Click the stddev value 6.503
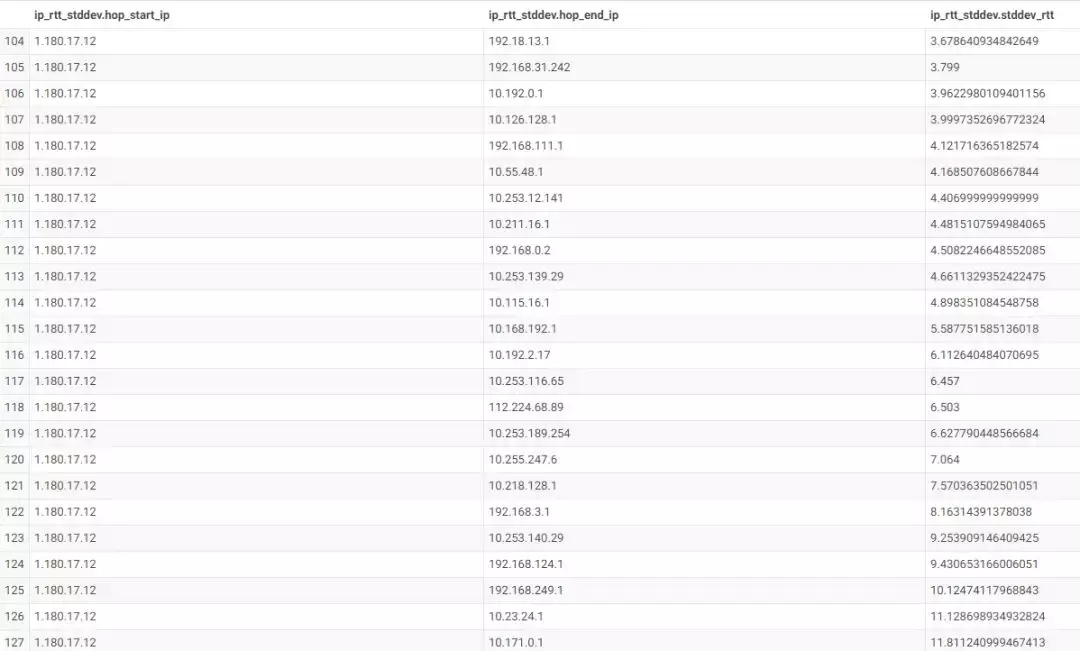The image size is (1080, 651). 945,407
